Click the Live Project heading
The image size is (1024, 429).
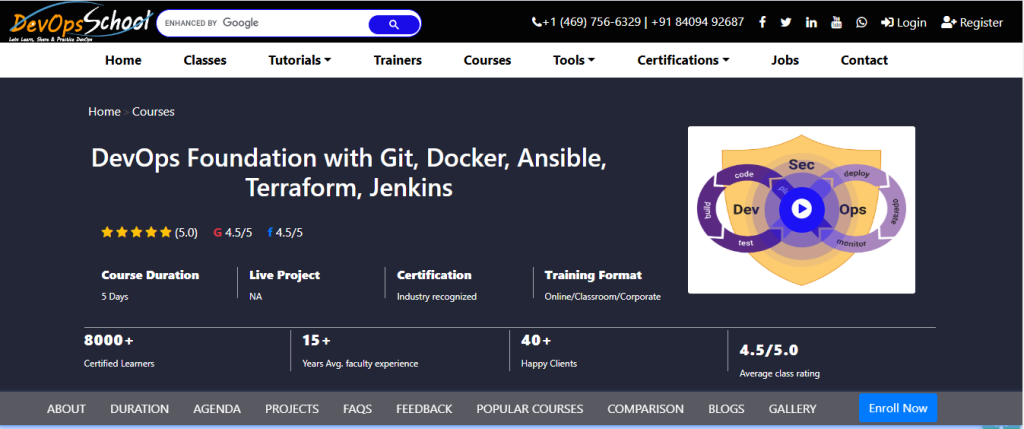(285, 275)
